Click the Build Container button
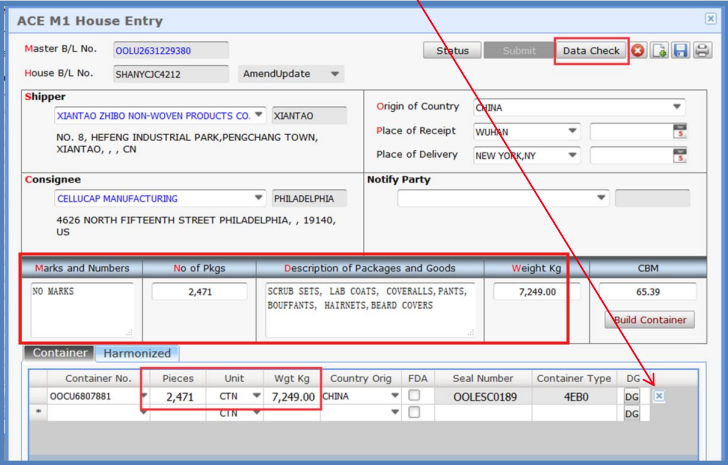The width and height of the screenshot is (728, 465). pos(649,320)
